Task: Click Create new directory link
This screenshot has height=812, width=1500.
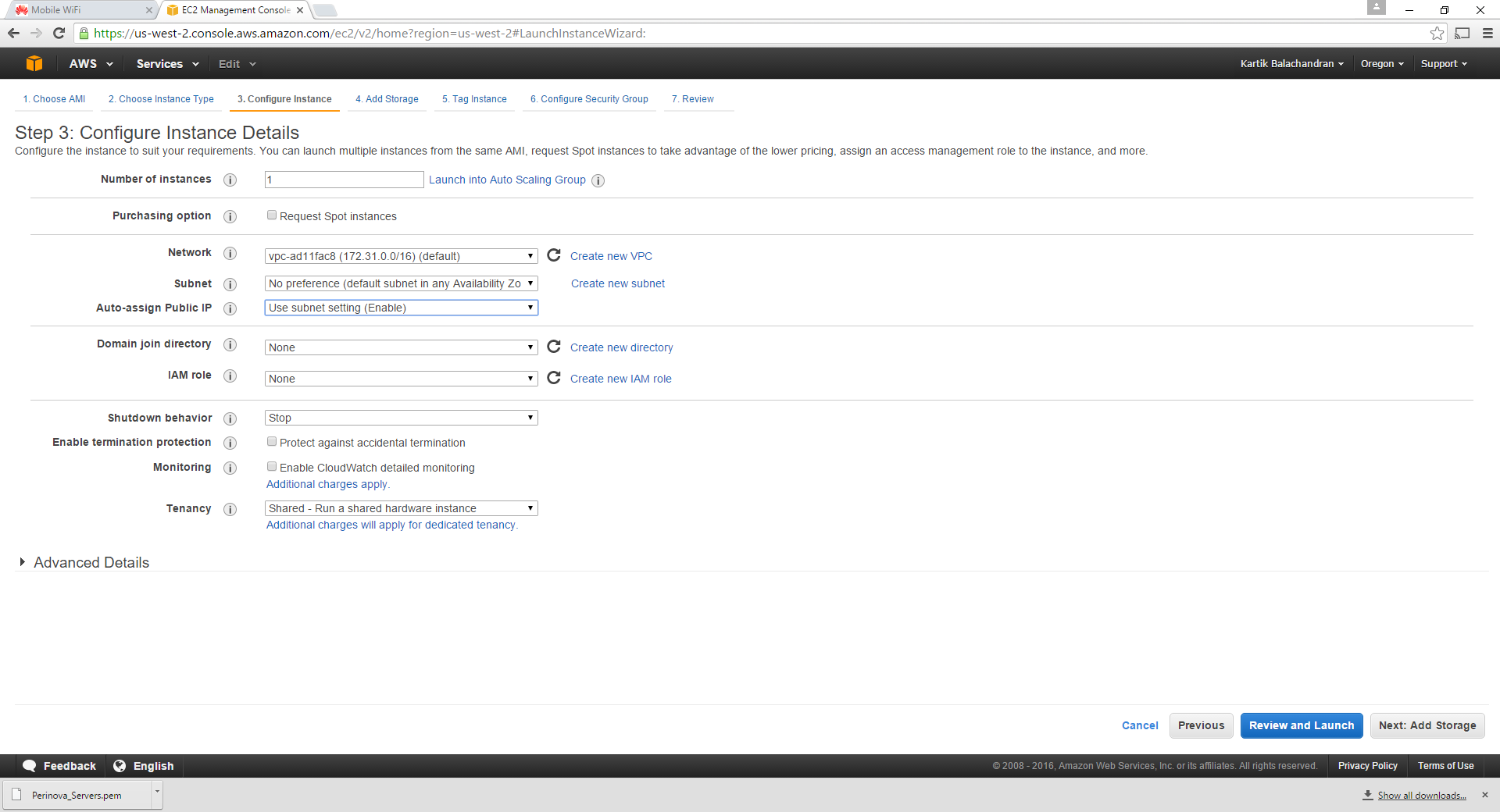Action: click(x=621, y=347)
